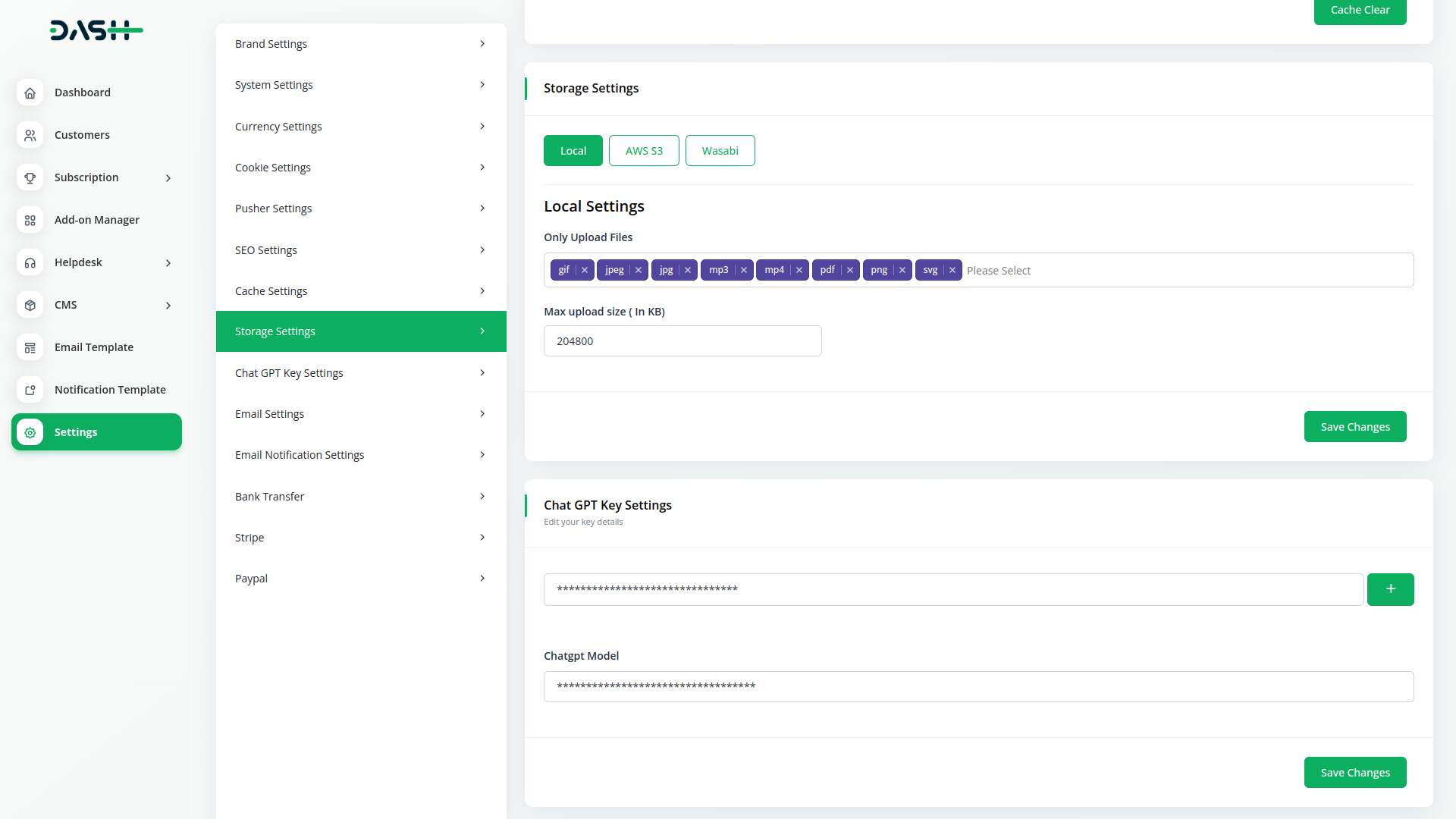Save Changes under Local Settings

(x=1355, y=426)
